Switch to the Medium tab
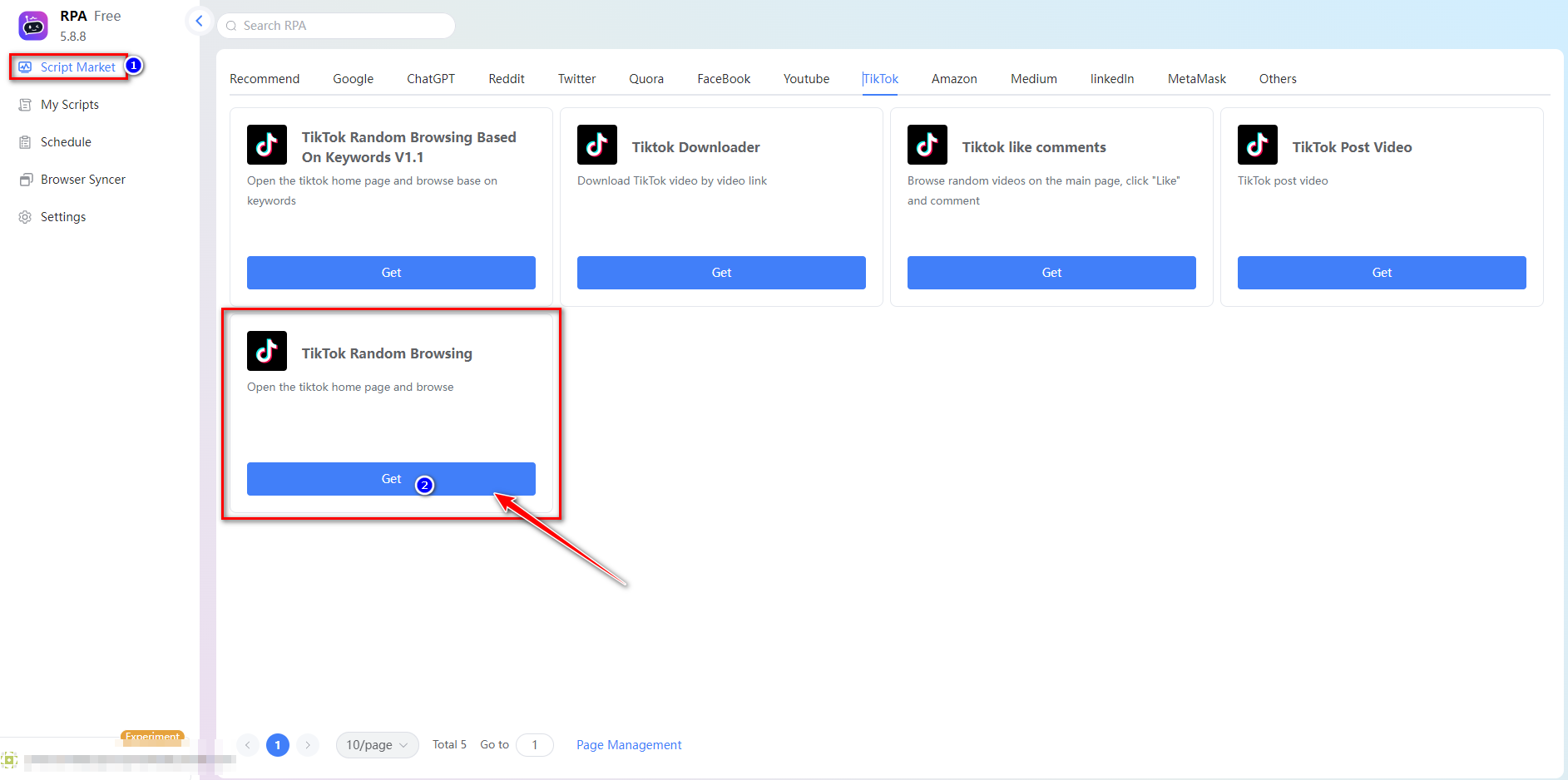 tap(1034, 79)
